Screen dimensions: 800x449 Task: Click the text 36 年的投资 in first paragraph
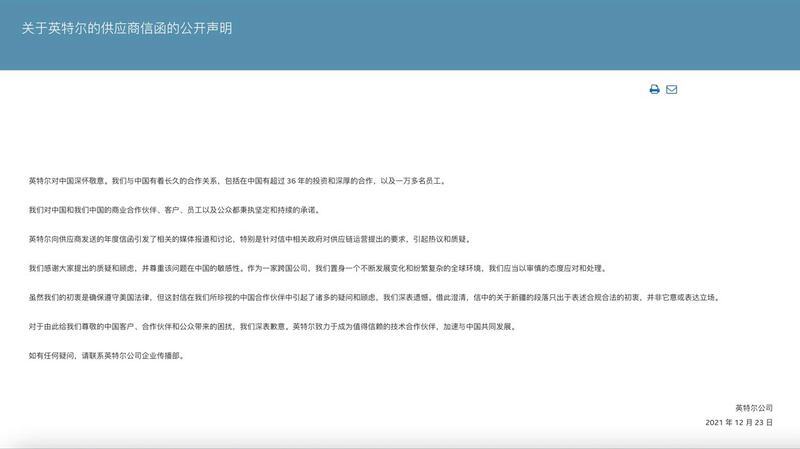pyautogui.click(x=303, y=181)
